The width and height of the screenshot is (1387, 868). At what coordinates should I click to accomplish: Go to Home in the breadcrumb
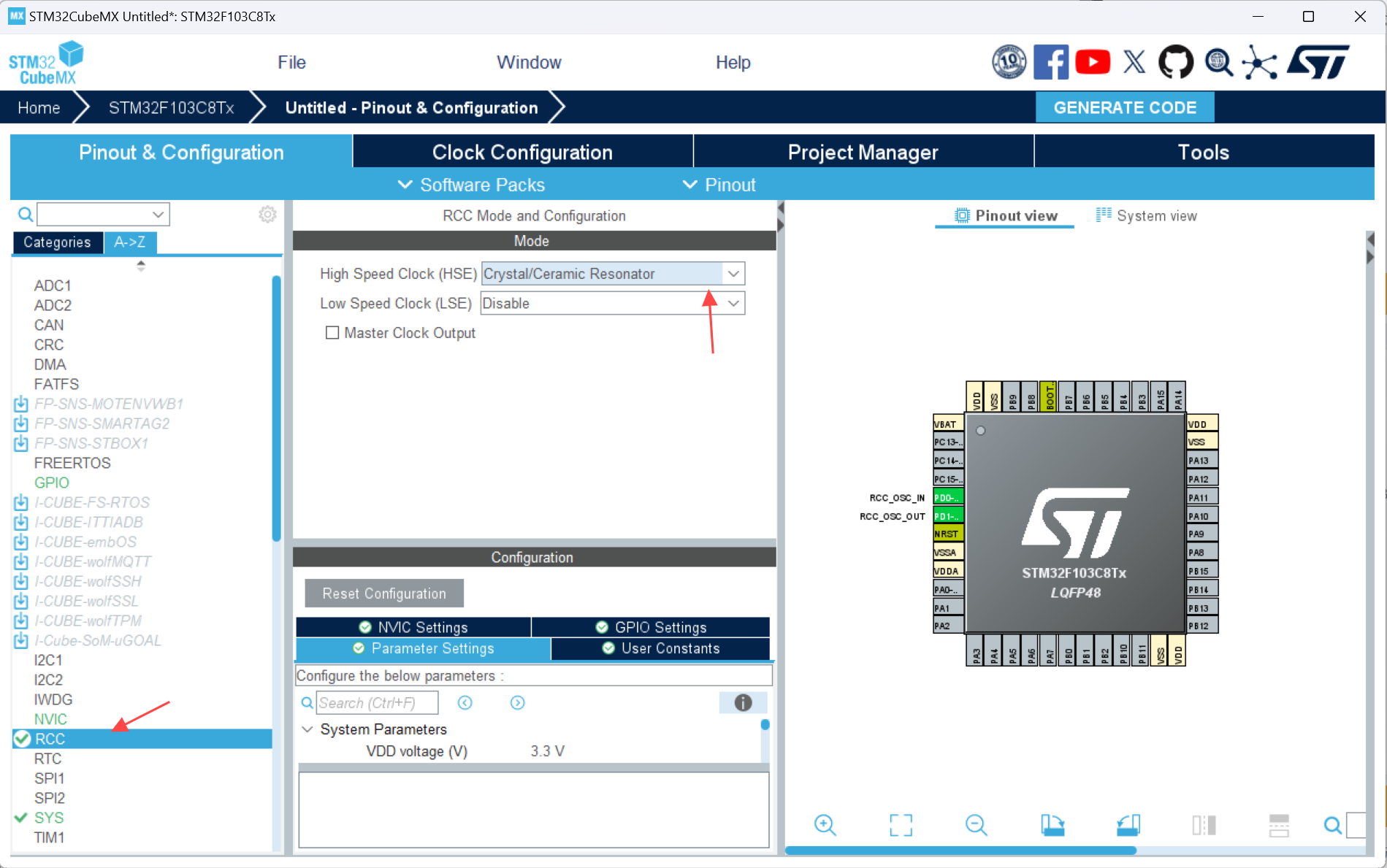[x=39, y=107]
